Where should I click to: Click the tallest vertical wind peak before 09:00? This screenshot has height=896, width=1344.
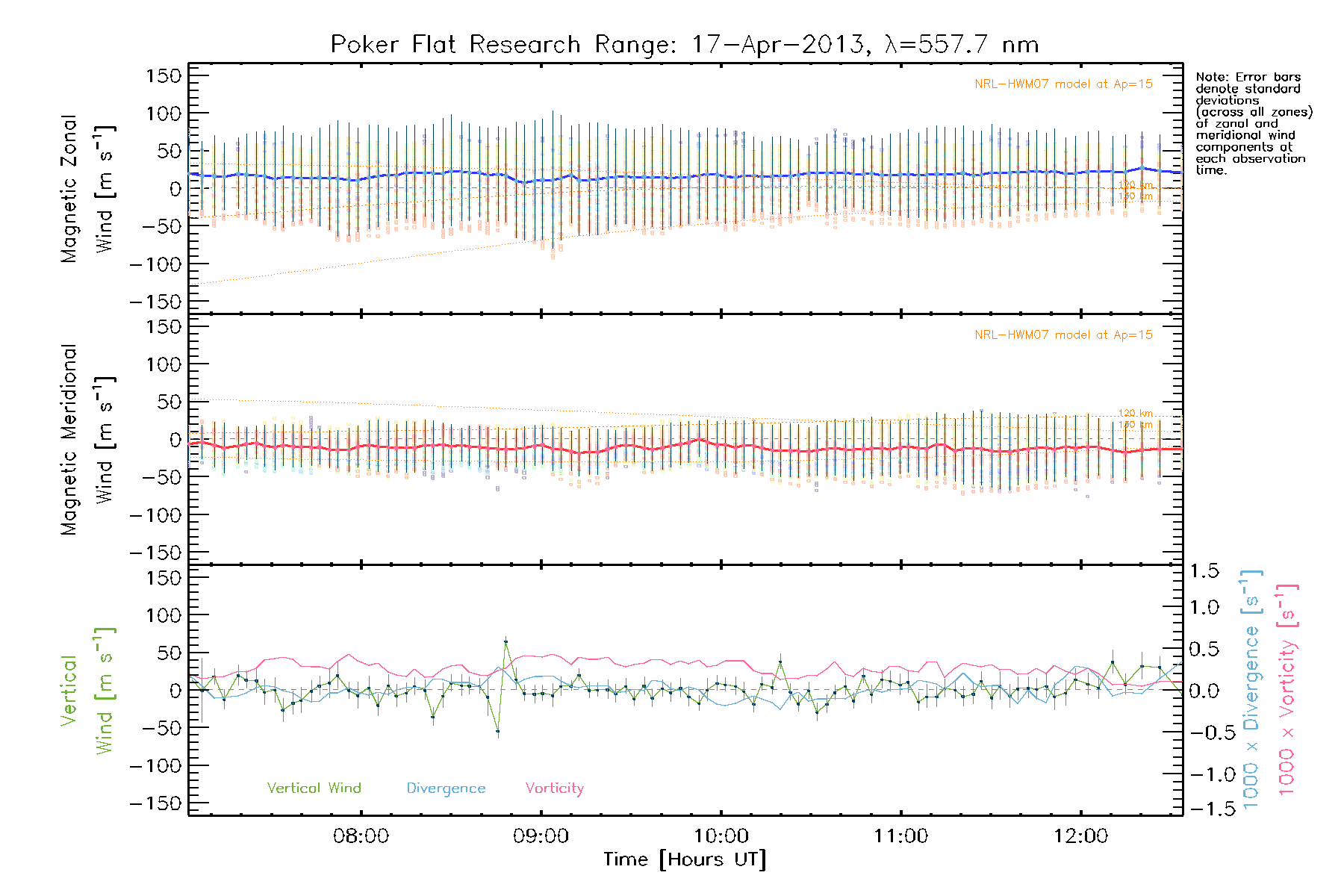[x=506, y=641]
